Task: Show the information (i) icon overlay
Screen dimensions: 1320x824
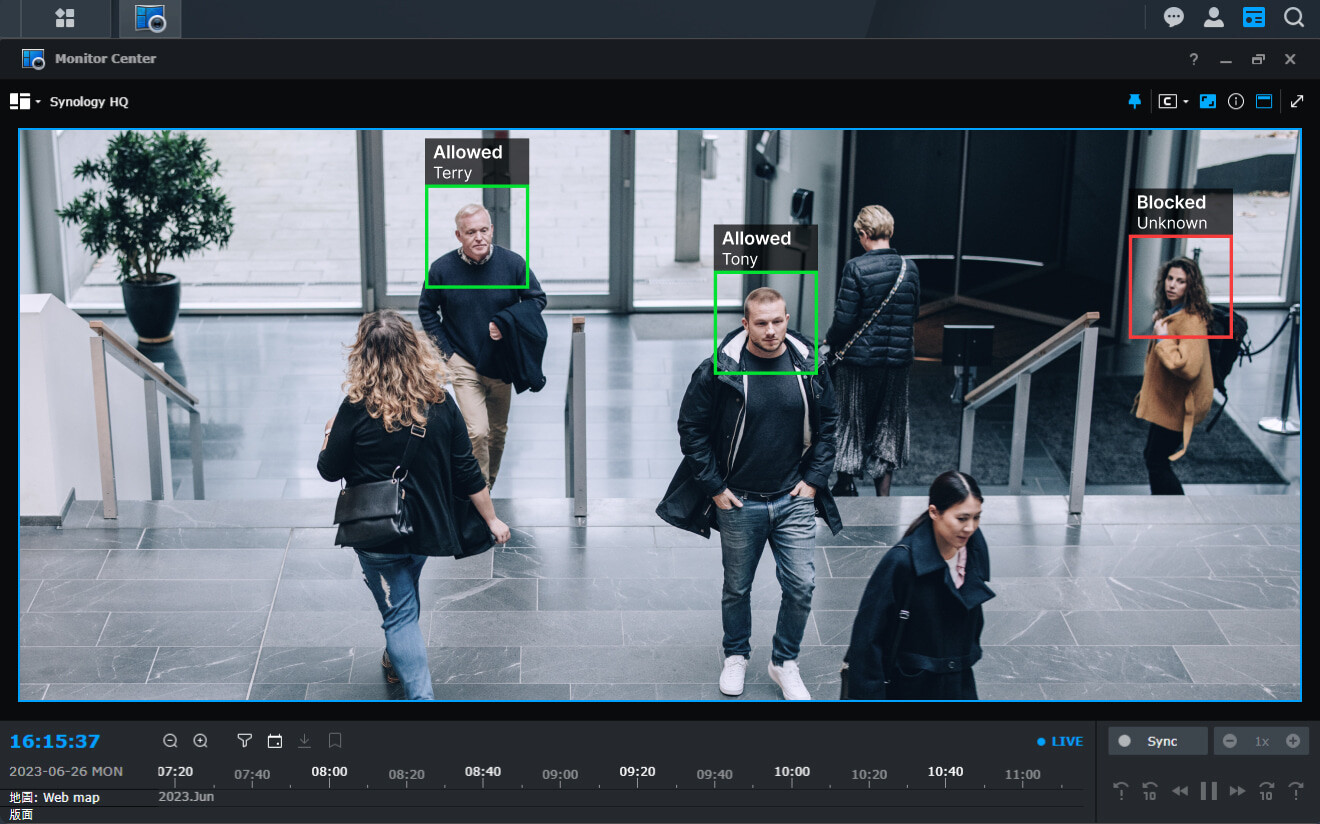Action: tap(1236, 101)
